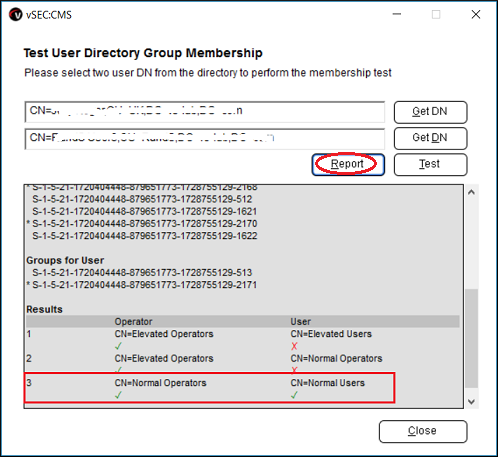Screen dimensions: 498x457
Task: Focus the second user DN input field
Action: pos(205,138)
